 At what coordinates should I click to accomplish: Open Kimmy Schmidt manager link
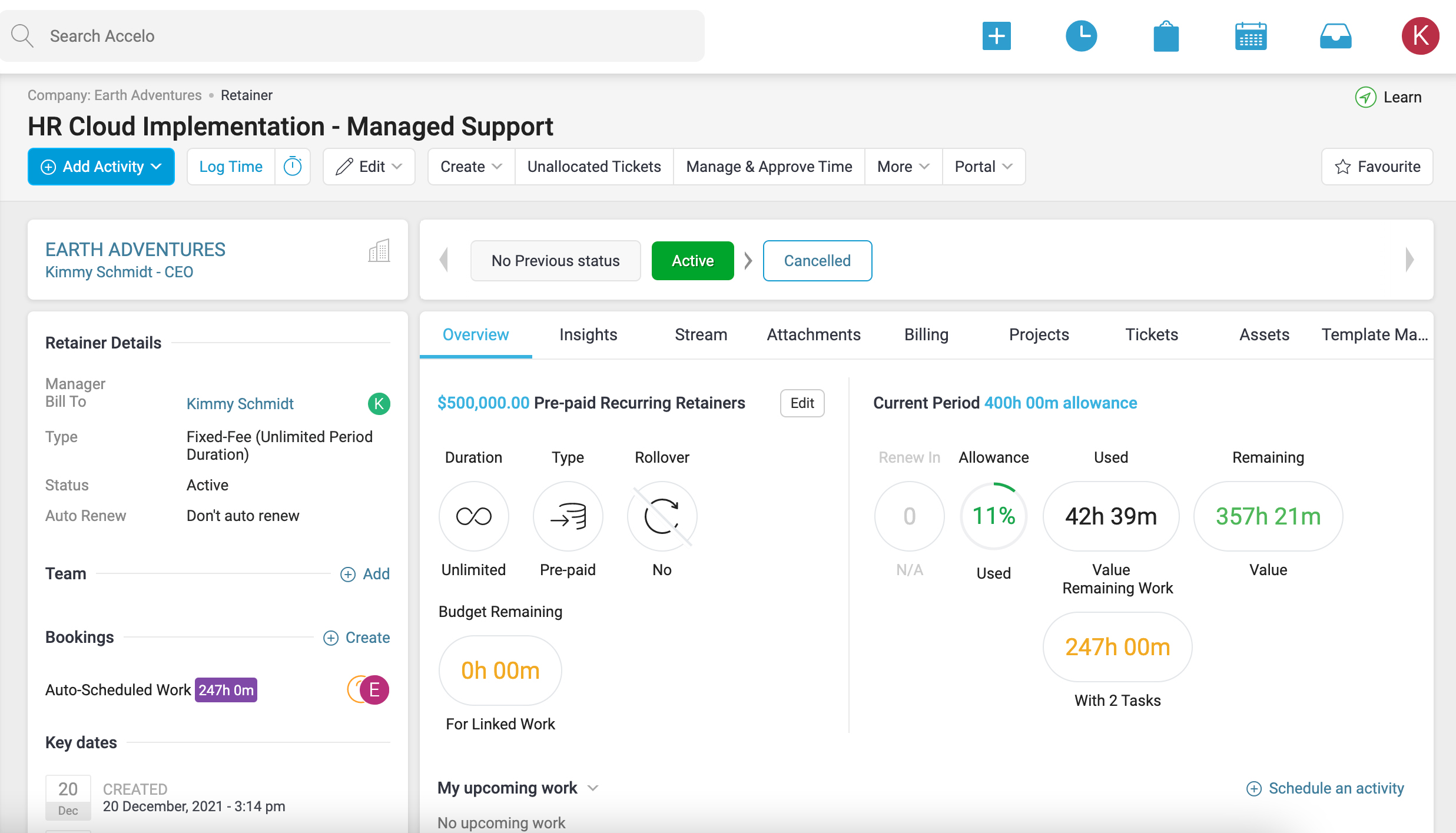pos(240,404)
